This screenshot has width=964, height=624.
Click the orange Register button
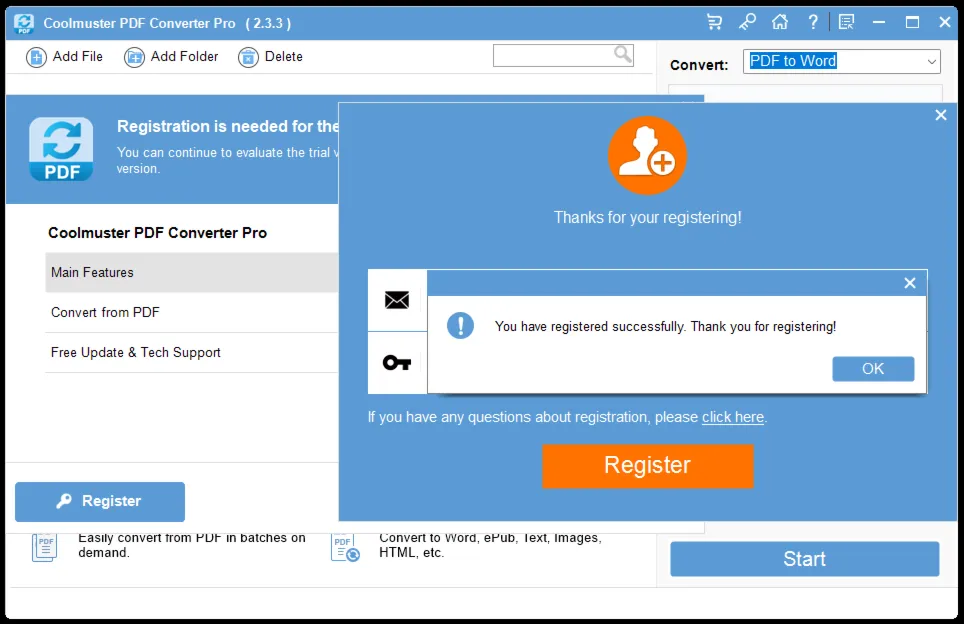click(647, 466)
